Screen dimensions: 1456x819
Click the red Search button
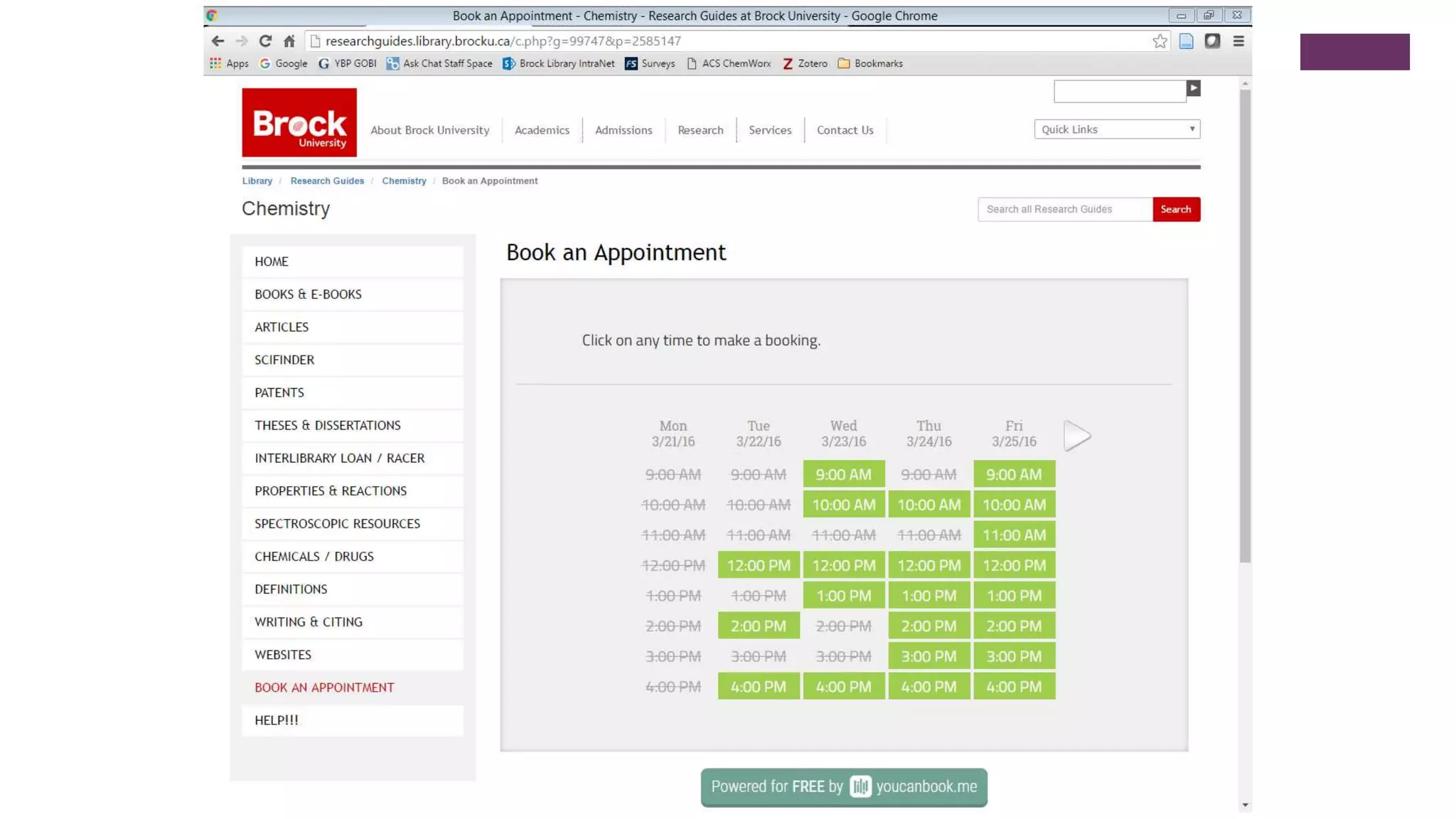pos(1175,209)
